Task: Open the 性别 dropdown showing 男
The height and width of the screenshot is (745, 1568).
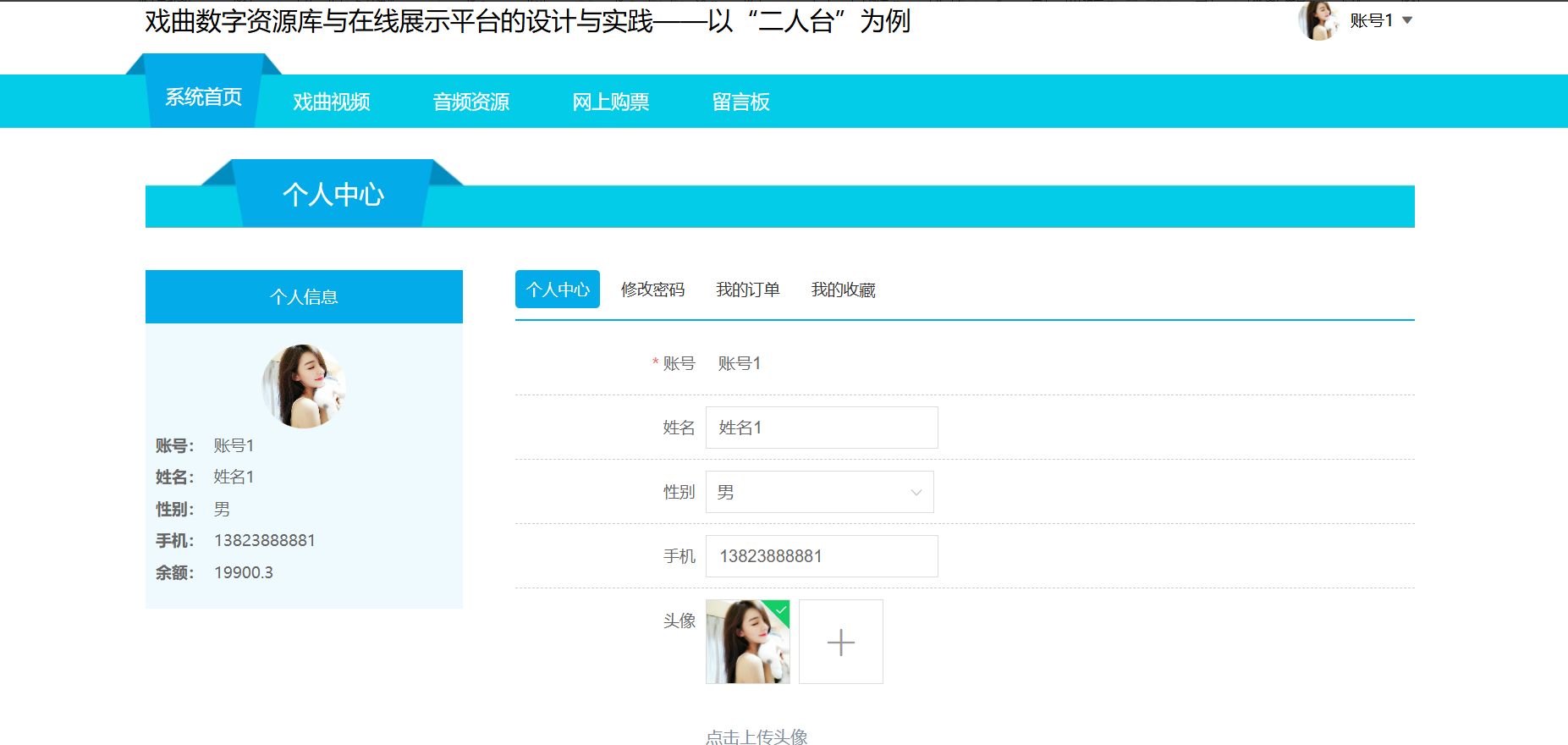Action: pos(820,492)
